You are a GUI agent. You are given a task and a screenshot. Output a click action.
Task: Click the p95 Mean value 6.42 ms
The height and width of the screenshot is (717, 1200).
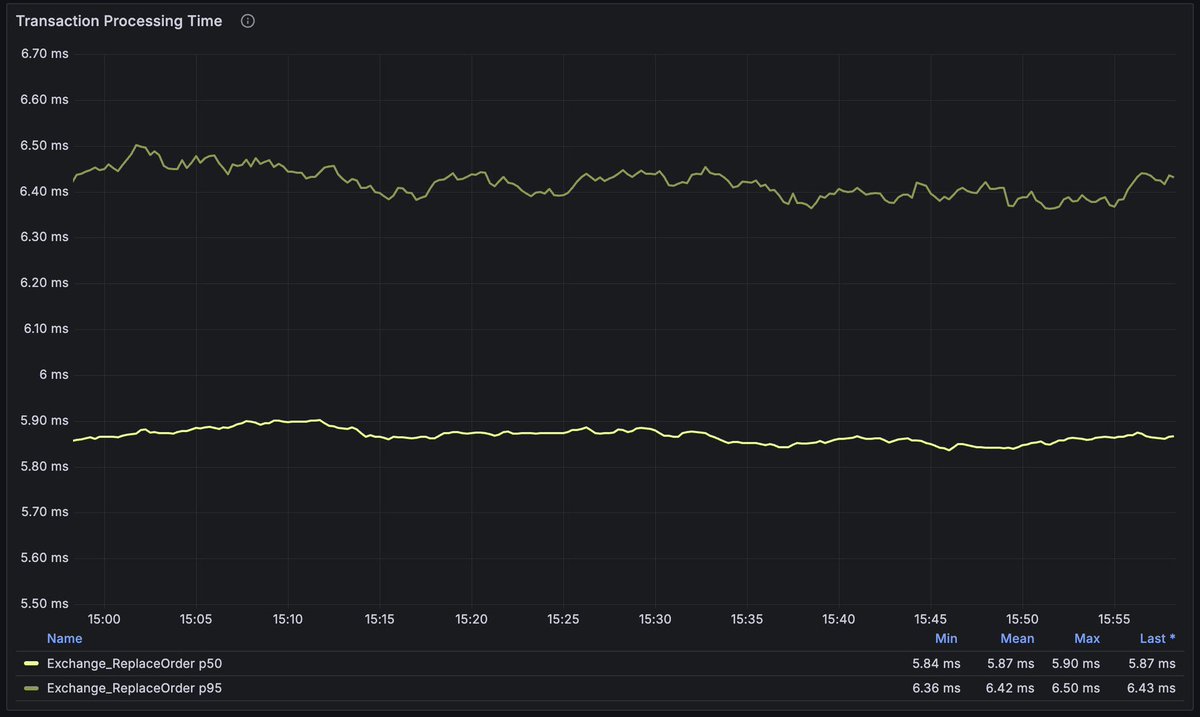[1010, 688]
